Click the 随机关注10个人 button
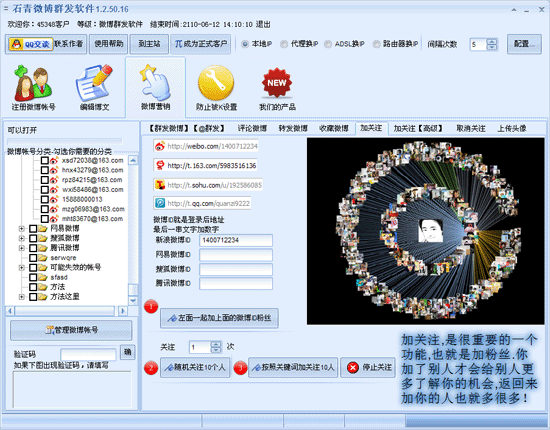 [195, 368]
